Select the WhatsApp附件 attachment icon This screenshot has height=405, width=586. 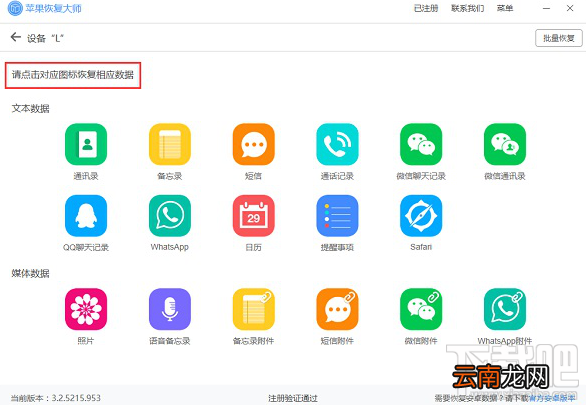tap(505, 309)
